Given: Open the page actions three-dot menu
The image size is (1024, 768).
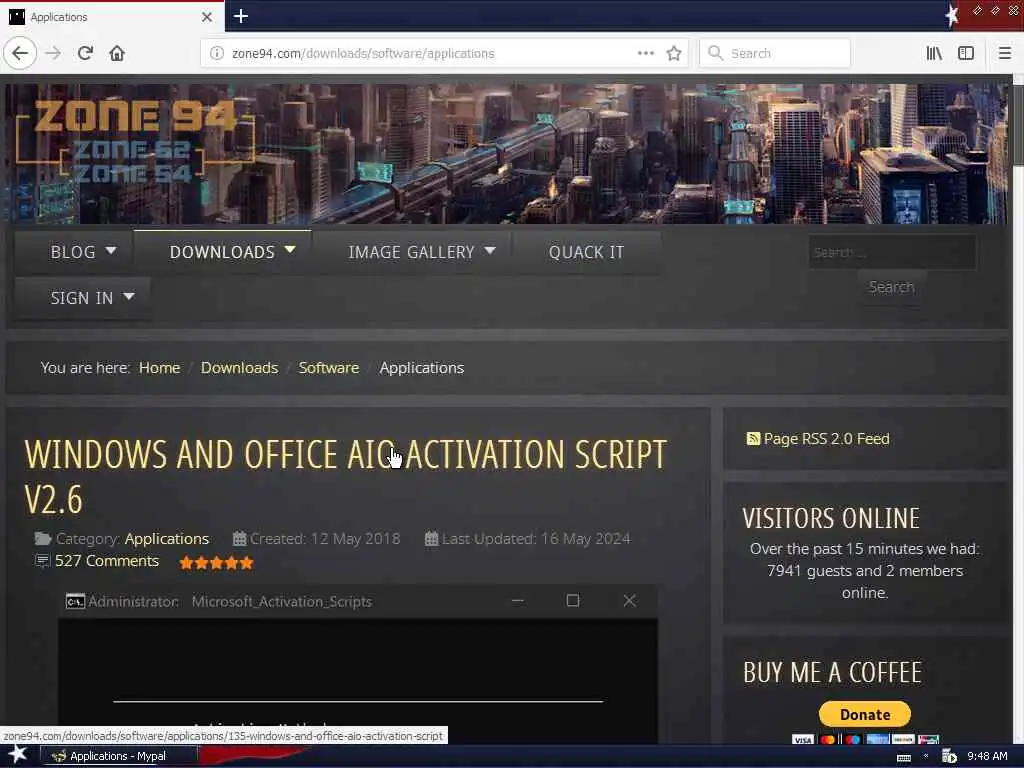Looking at the screenshot, I should click(645, 53).
